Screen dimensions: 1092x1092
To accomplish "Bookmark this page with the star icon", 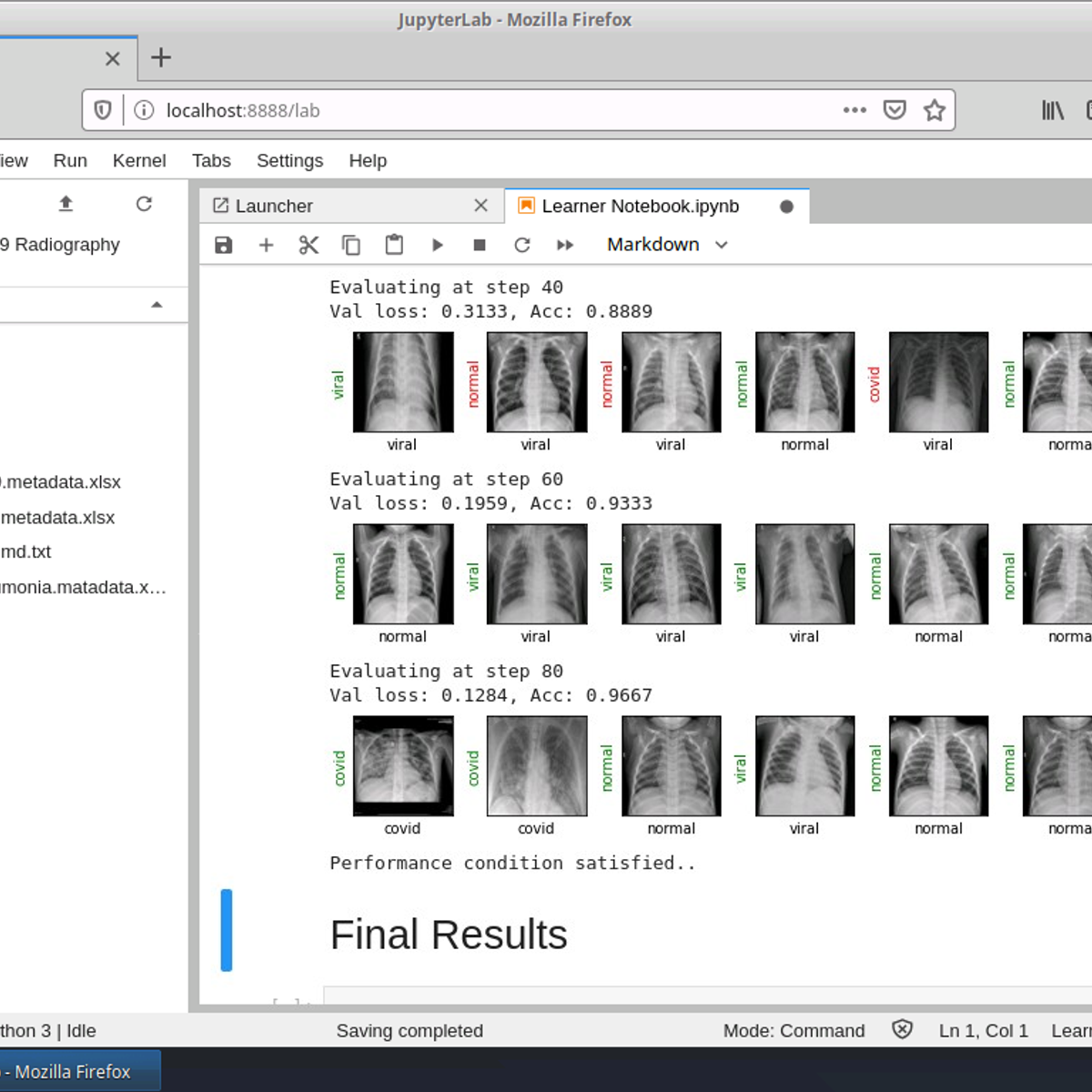I will click(935, 110).
